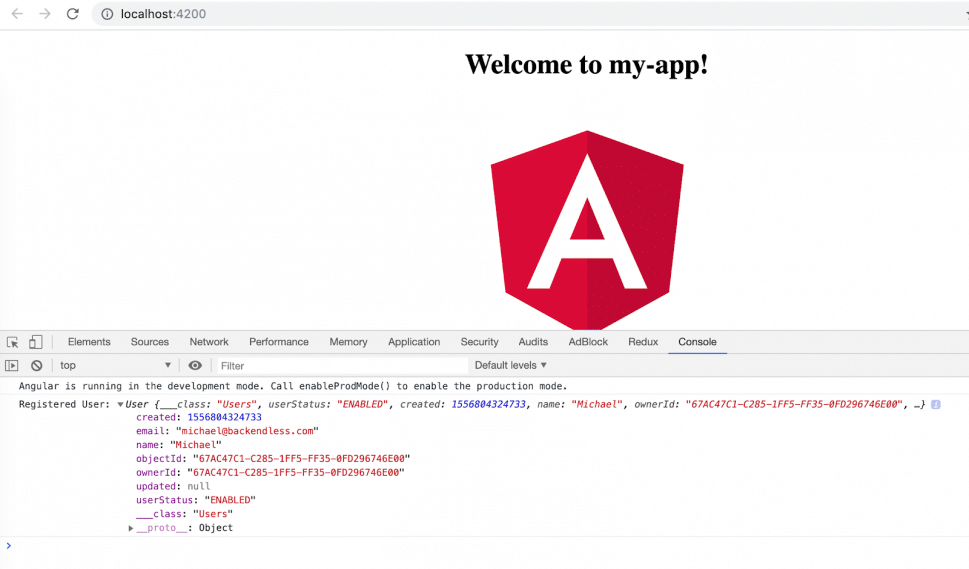Click the email michael@backendless.com value
This screenshot has width=969, height=569.
point(247,431)
